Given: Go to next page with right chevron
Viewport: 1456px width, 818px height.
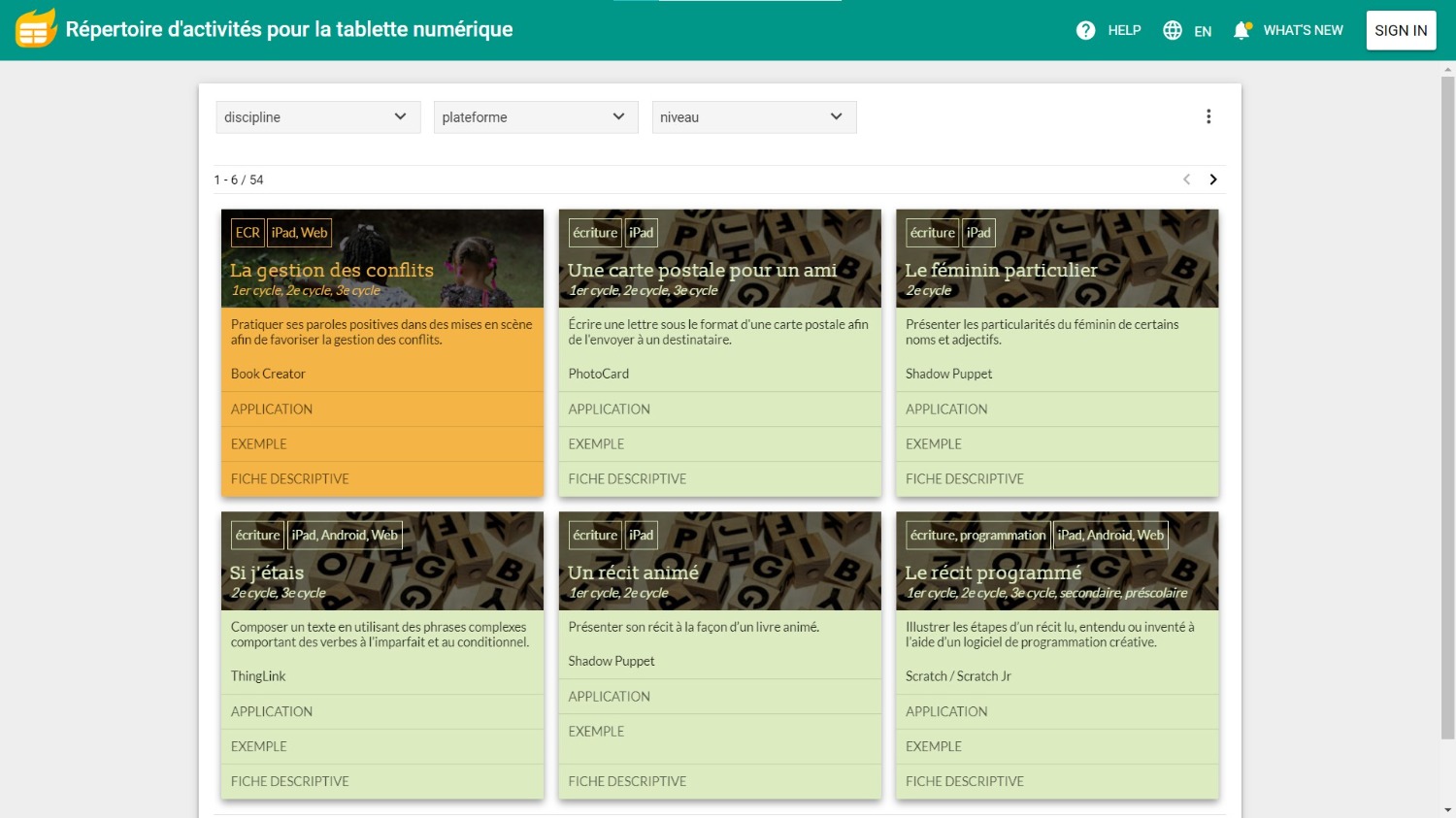Looking at the screenshot, I should coord(1213,180).
